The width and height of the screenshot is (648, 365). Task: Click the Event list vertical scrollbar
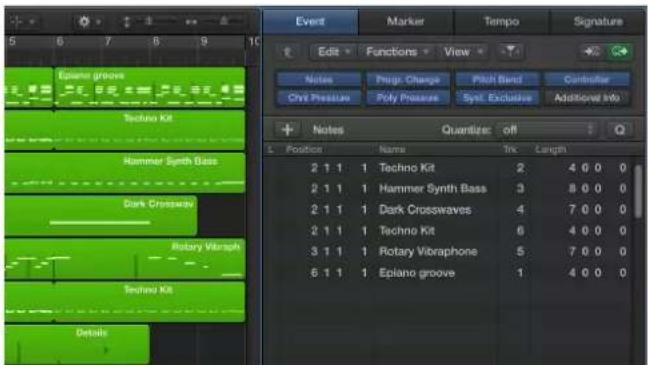pos(638,190)
